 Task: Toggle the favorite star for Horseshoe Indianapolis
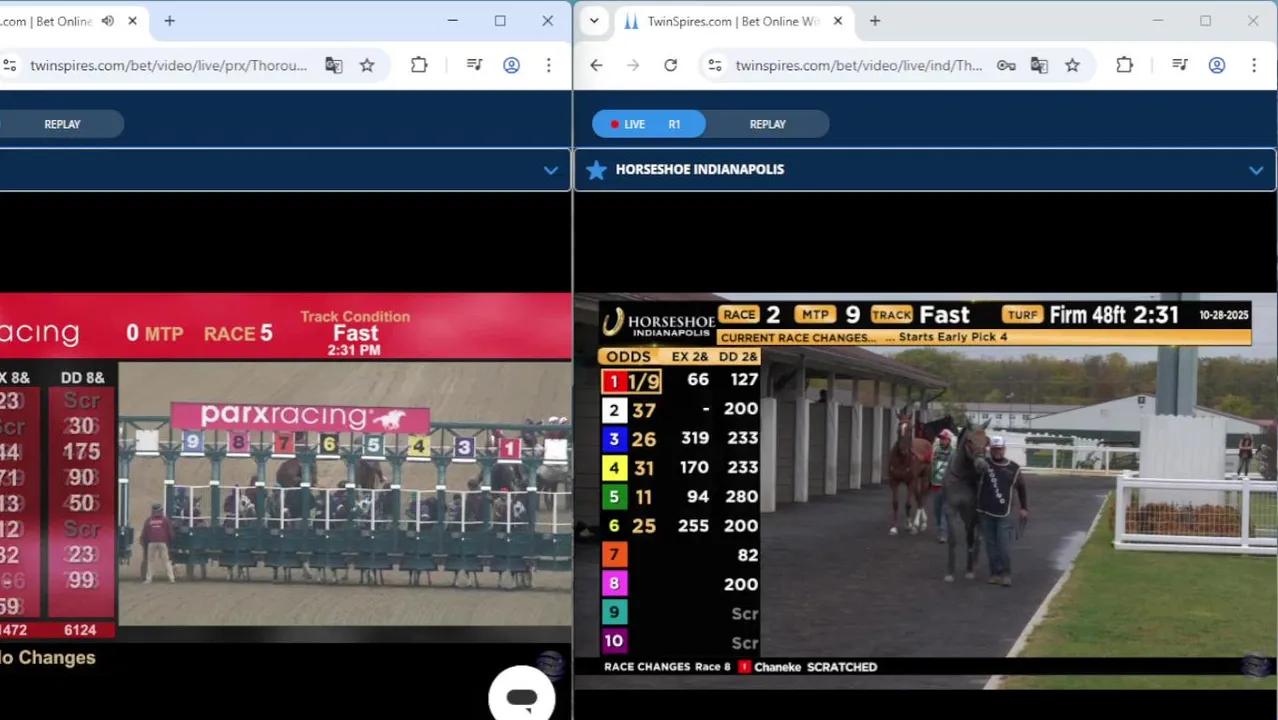(x=596, y=170)
